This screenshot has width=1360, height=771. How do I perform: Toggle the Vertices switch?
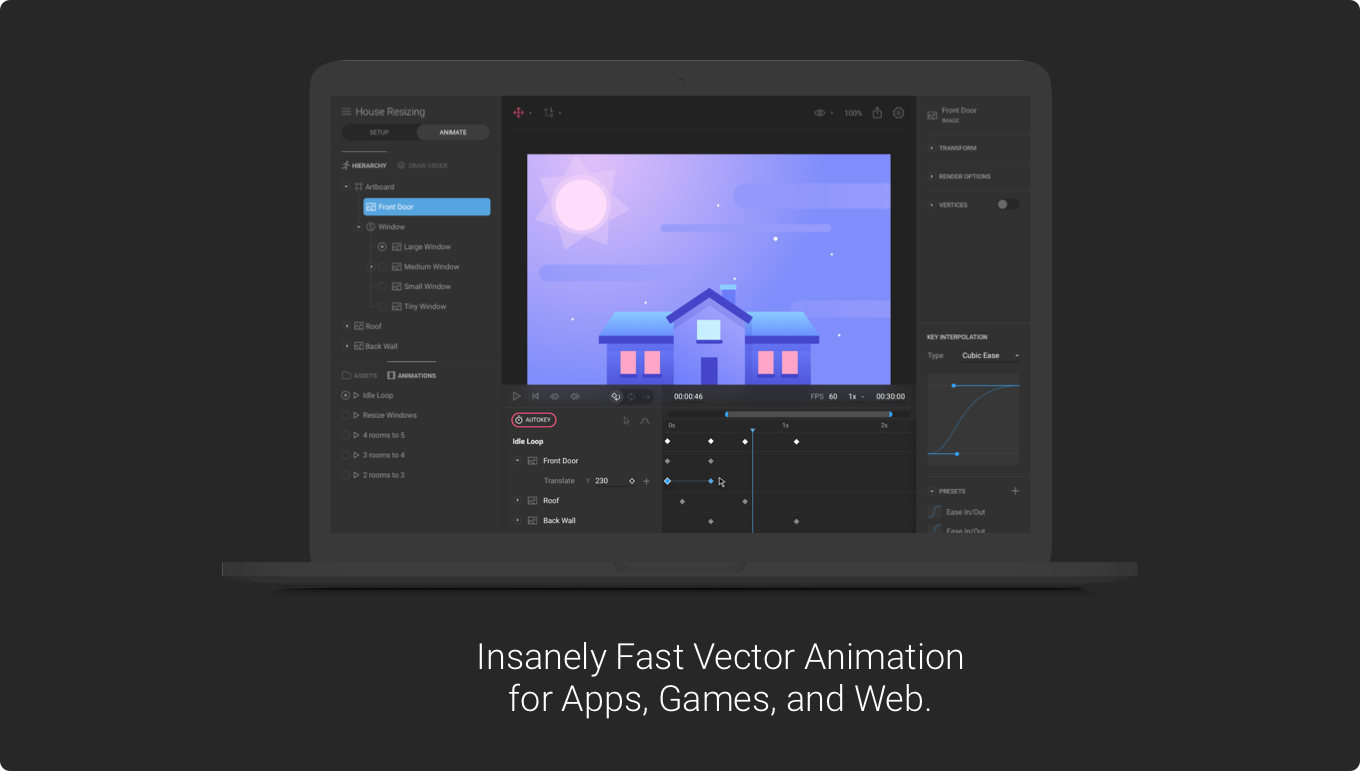tap(1008, 204)
